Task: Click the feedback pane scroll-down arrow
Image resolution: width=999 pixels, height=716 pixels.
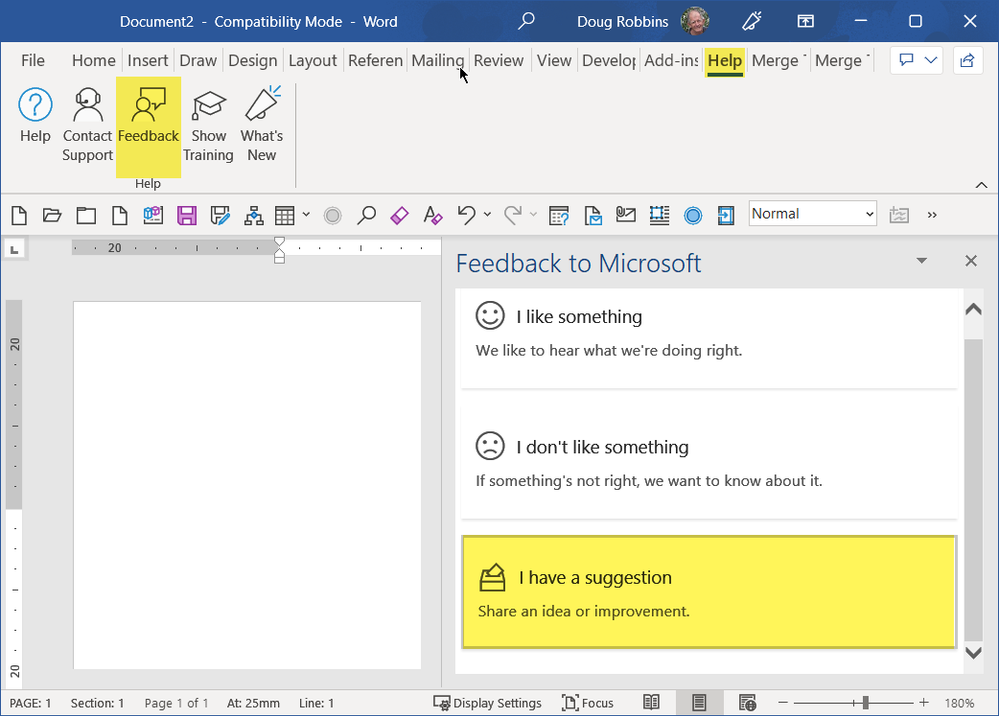Action: [x=974, y=653]
